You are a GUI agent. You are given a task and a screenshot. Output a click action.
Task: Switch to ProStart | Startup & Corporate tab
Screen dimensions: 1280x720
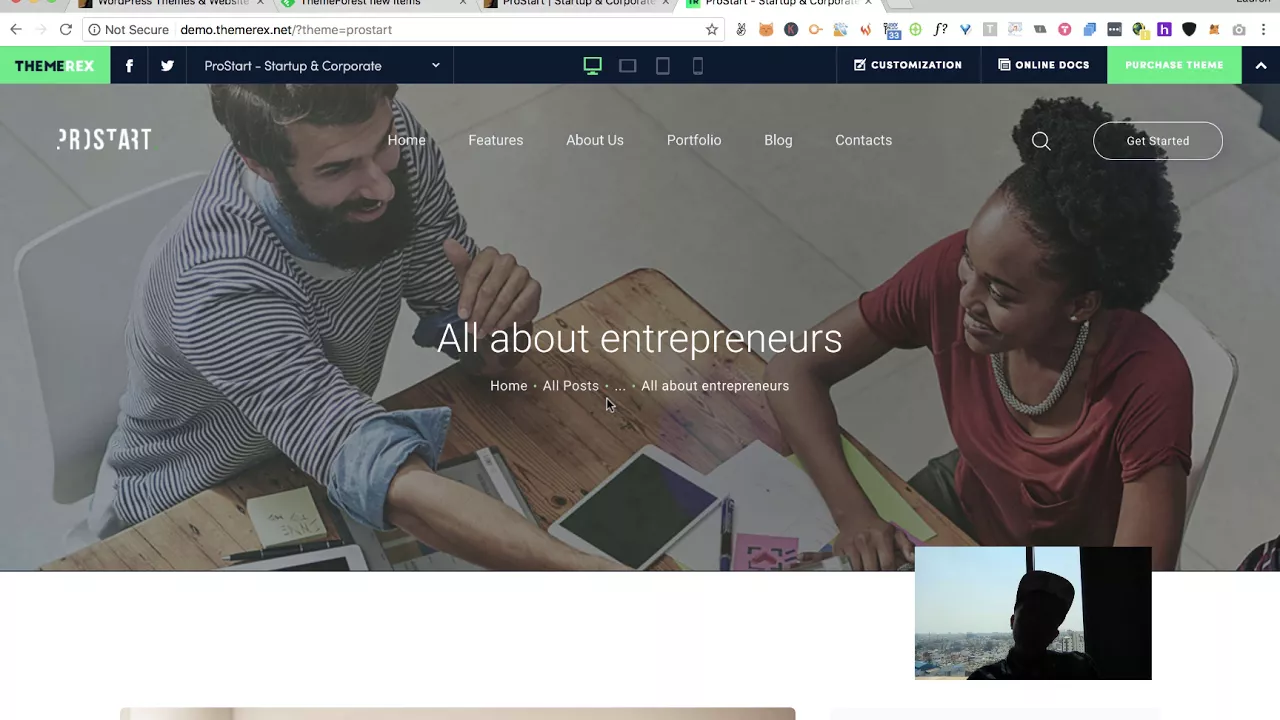575,4
